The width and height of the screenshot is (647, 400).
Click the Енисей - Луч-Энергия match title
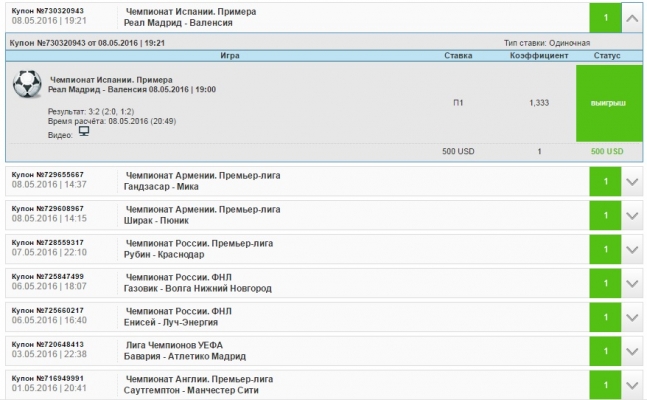tap(170, 322)
